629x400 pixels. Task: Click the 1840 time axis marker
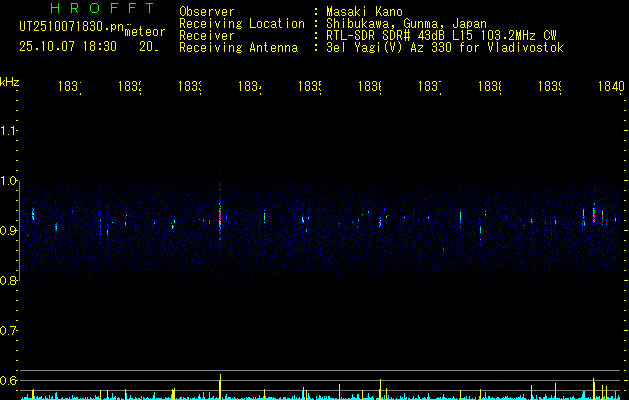tap(610, 87)
